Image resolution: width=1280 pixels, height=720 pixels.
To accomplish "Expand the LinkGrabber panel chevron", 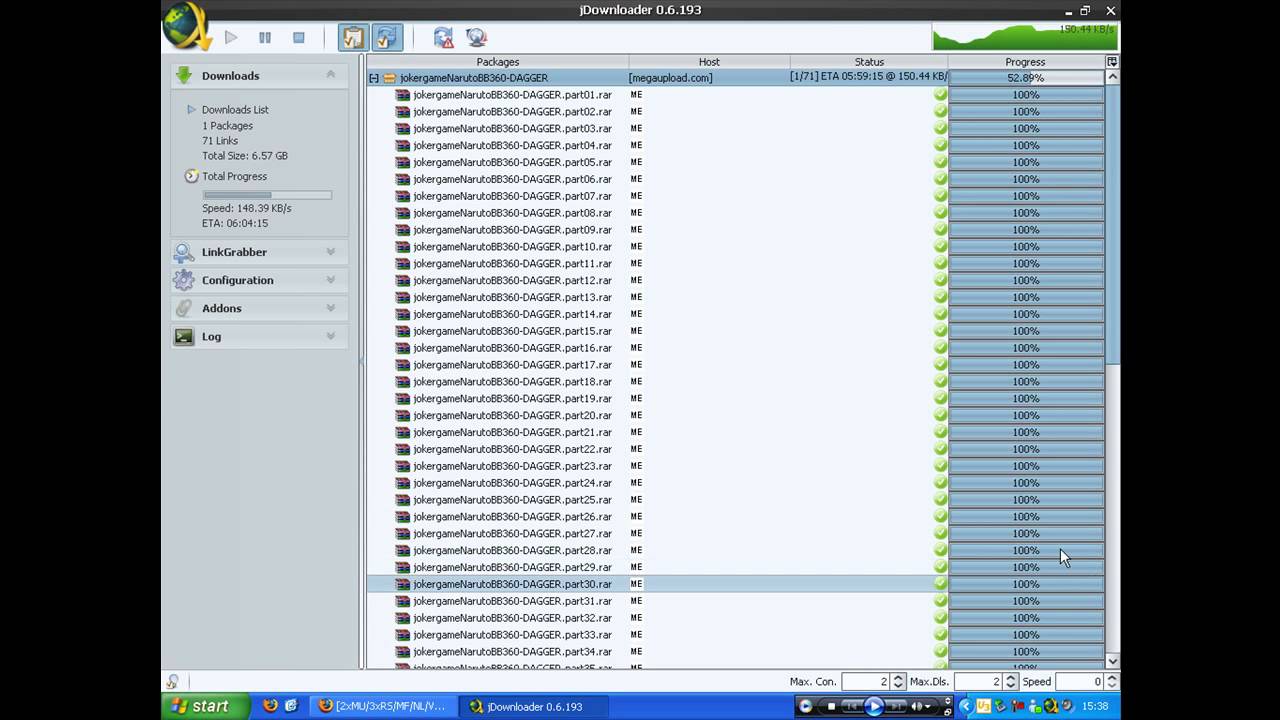I will click(x=330, y=252).
